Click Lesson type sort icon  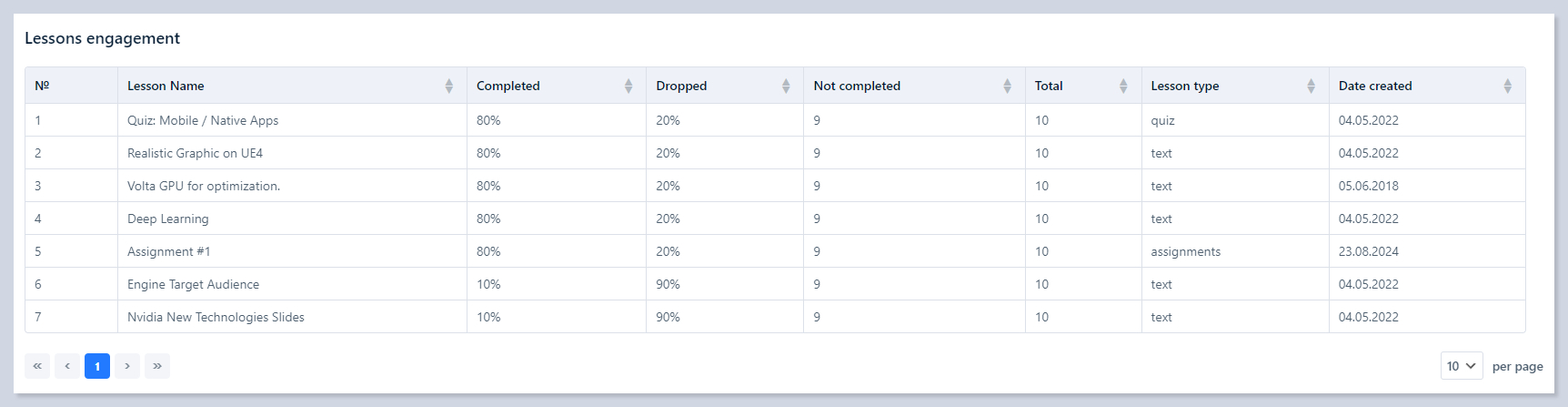click(1311, 86)
